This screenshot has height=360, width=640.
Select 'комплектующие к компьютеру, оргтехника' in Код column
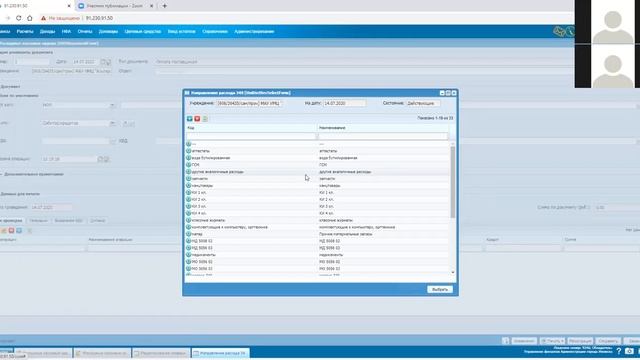(230, 227)
